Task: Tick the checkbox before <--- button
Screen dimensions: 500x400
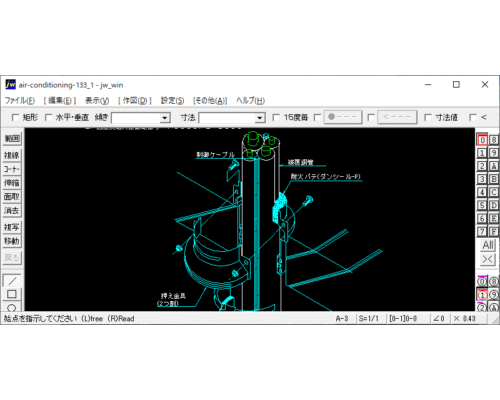Action: click(x=371, y=117)
